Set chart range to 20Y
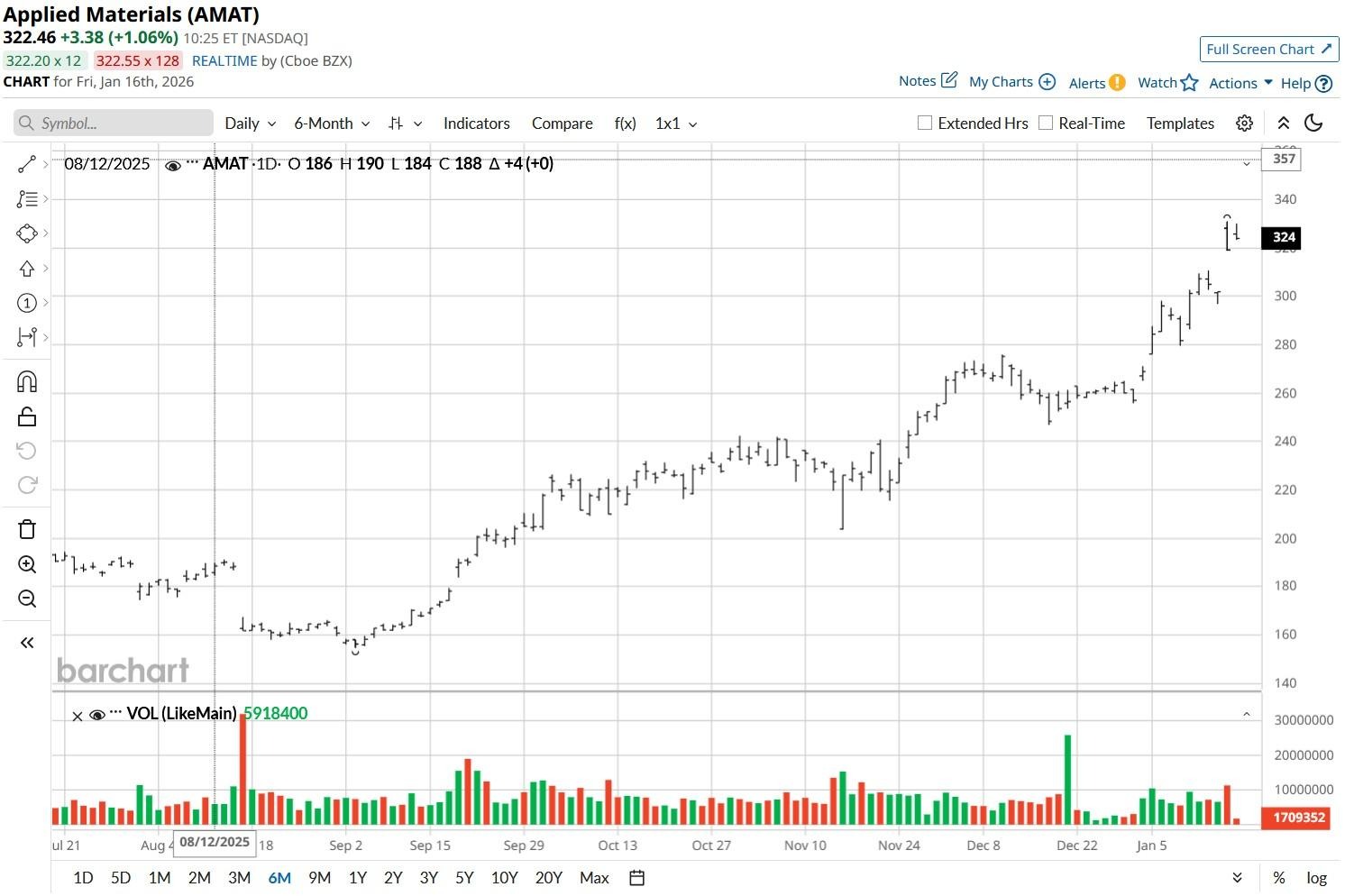The image size is (1345, 896). (548, 878)
